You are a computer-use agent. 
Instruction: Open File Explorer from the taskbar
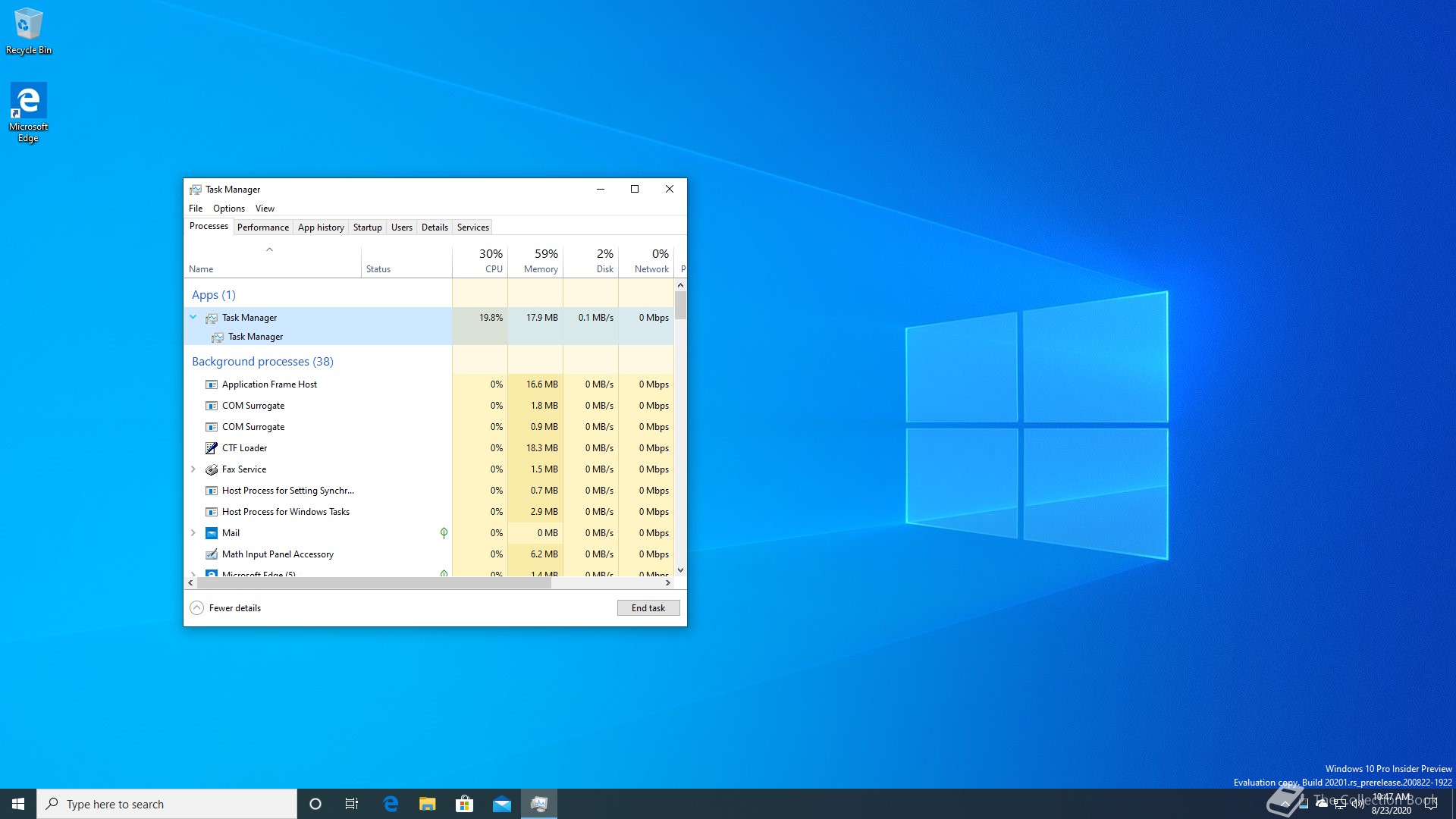click(428, 804)
